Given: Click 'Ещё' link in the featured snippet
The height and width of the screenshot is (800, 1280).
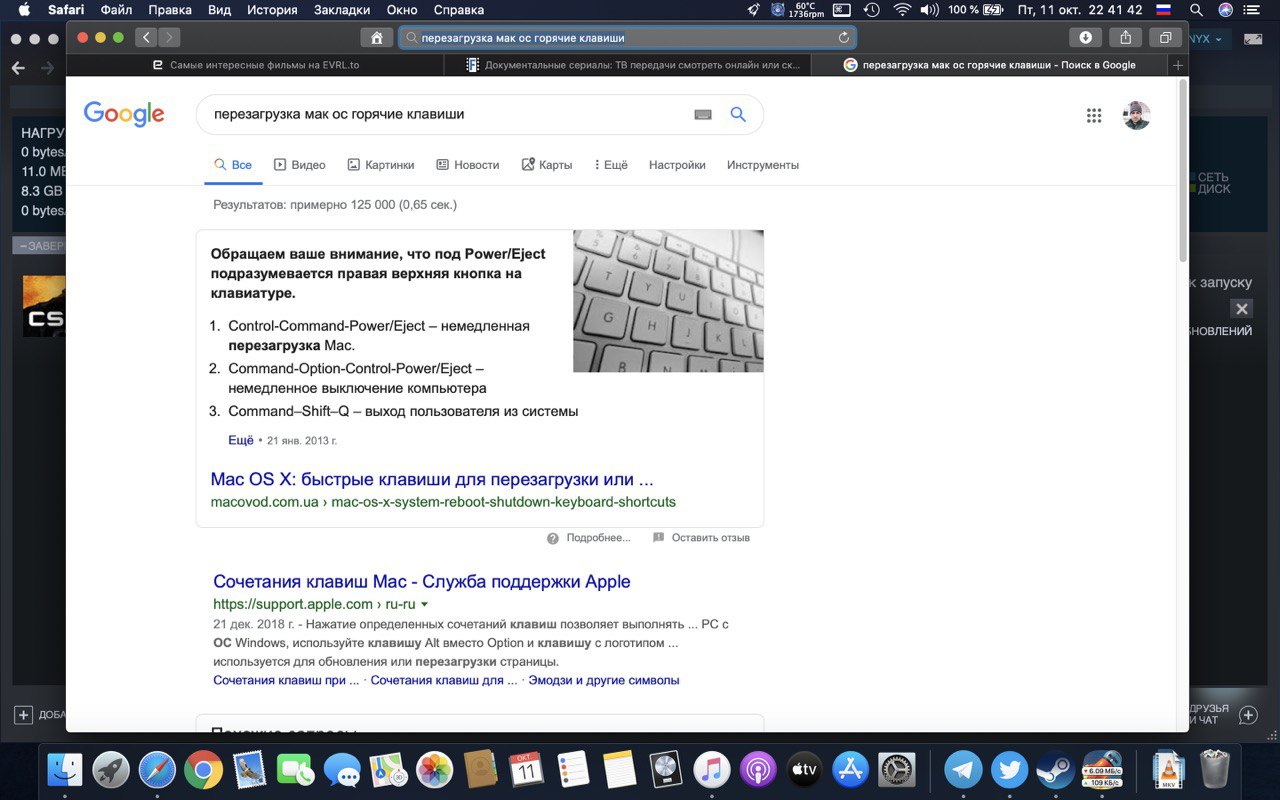Looking at the screenshot, I should coord(241,440).
